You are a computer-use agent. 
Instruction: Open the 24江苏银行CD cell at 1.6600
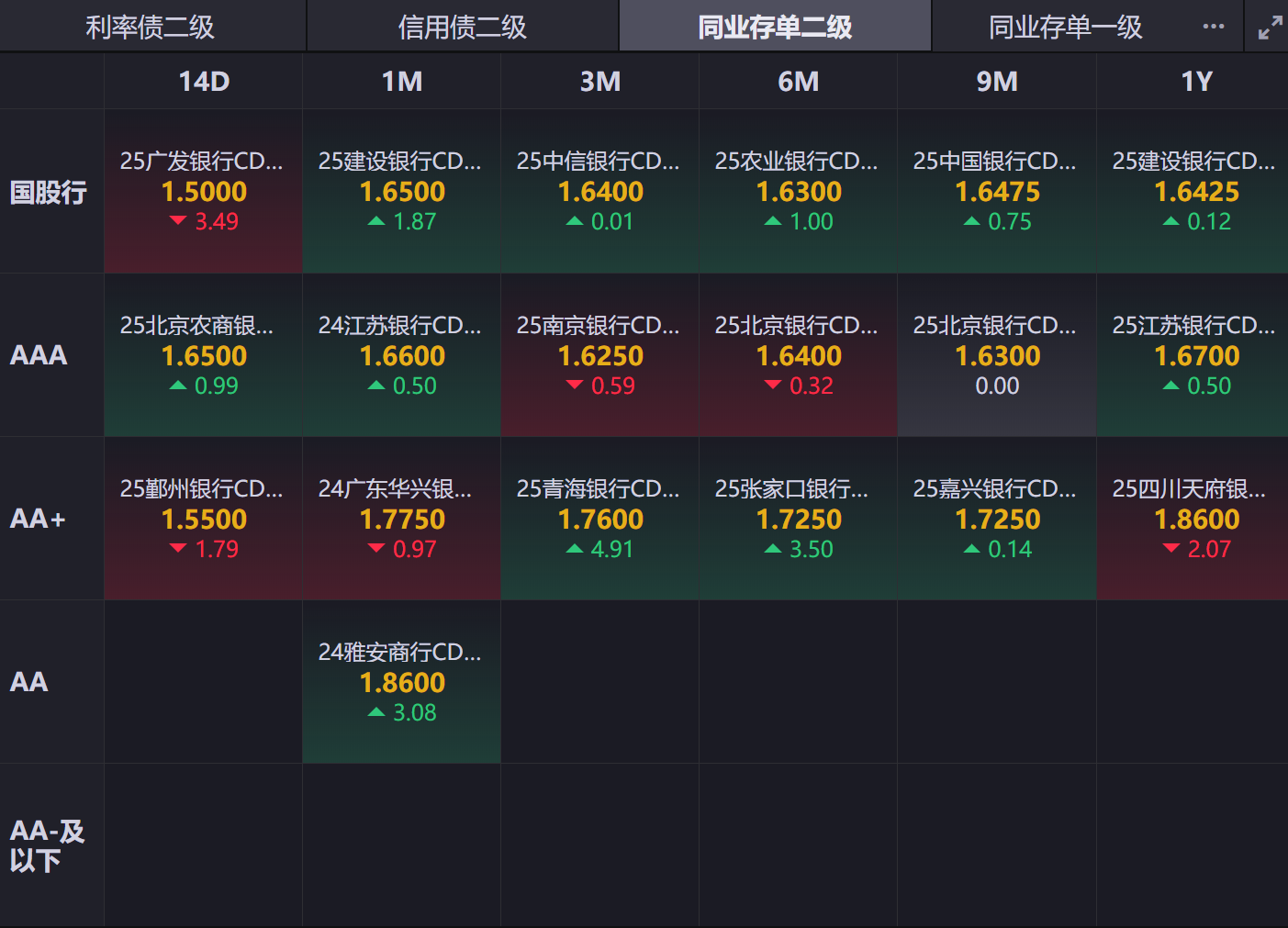[402, 355]
